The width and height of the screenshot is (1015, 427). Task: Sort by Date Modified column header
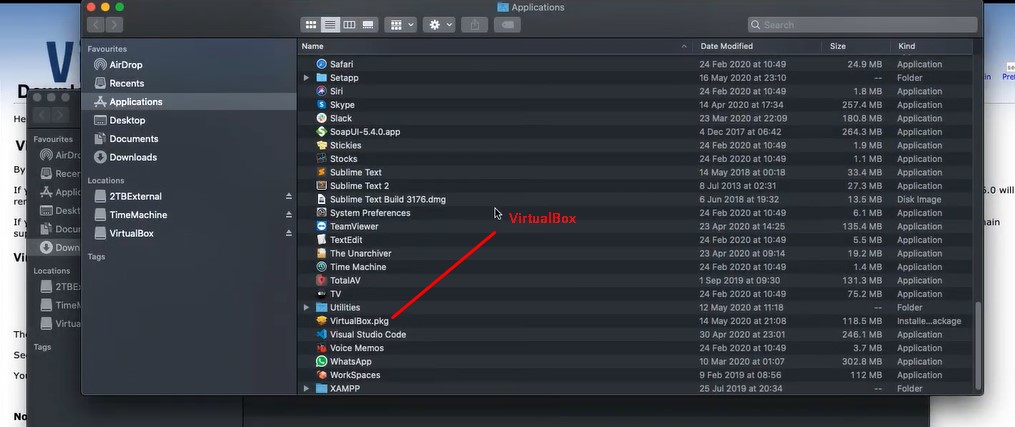click(757, 46)
